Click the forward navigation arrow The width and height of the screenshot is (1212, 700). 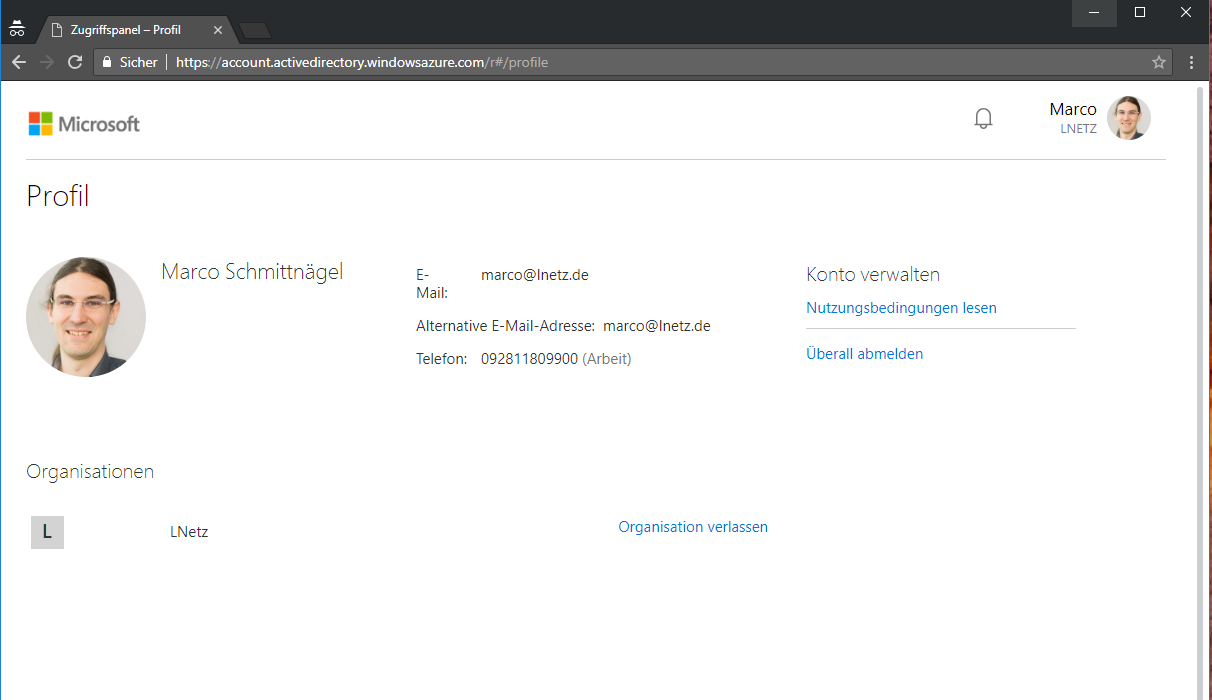coord(46,62)
